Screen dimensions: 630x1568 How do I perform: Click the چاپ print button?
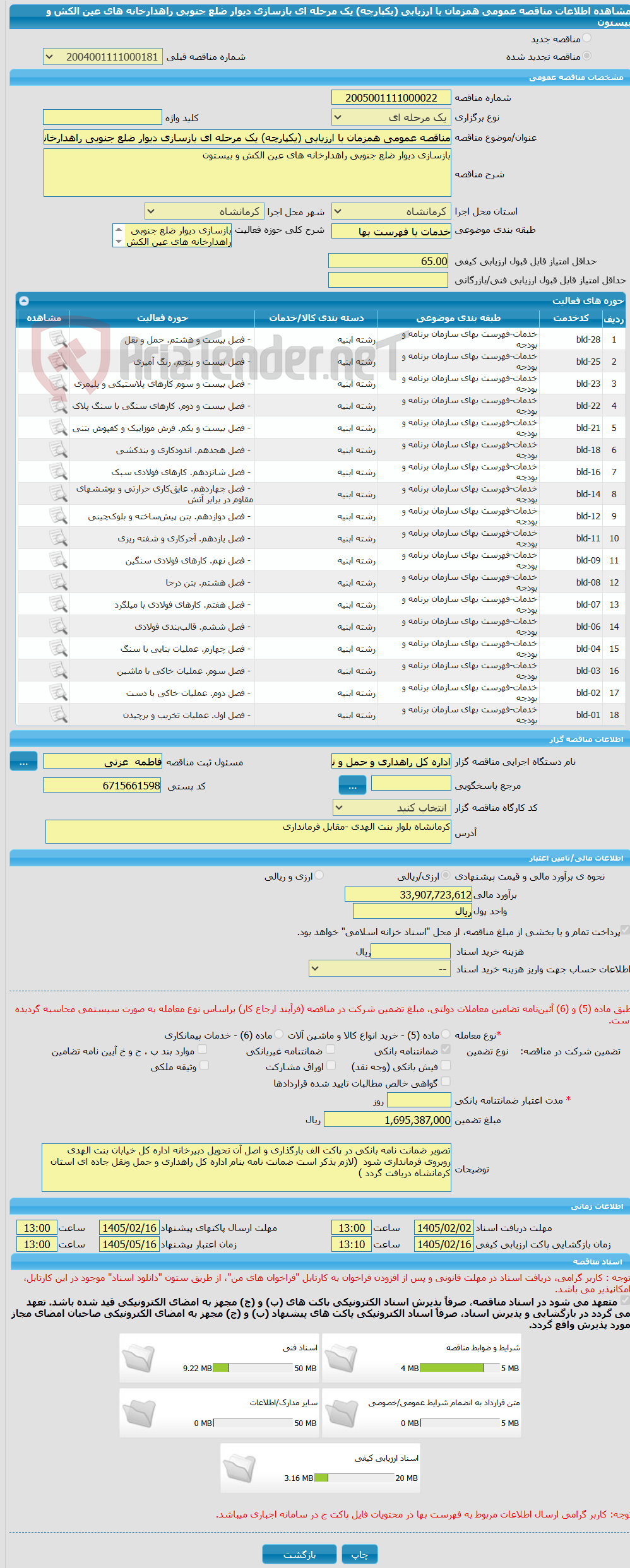click(x=360, y=1553)
